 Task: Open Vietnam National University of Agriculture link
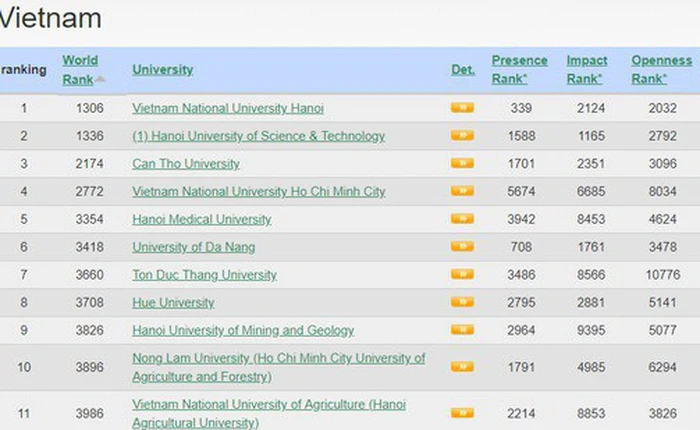269,413
